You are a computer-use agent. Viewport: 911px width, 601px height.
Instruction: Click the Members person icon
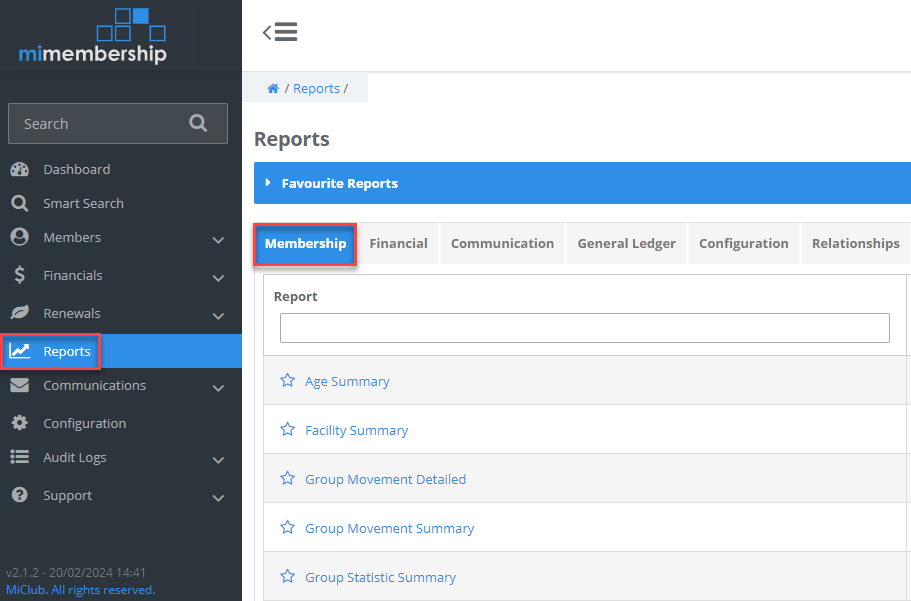19,237
